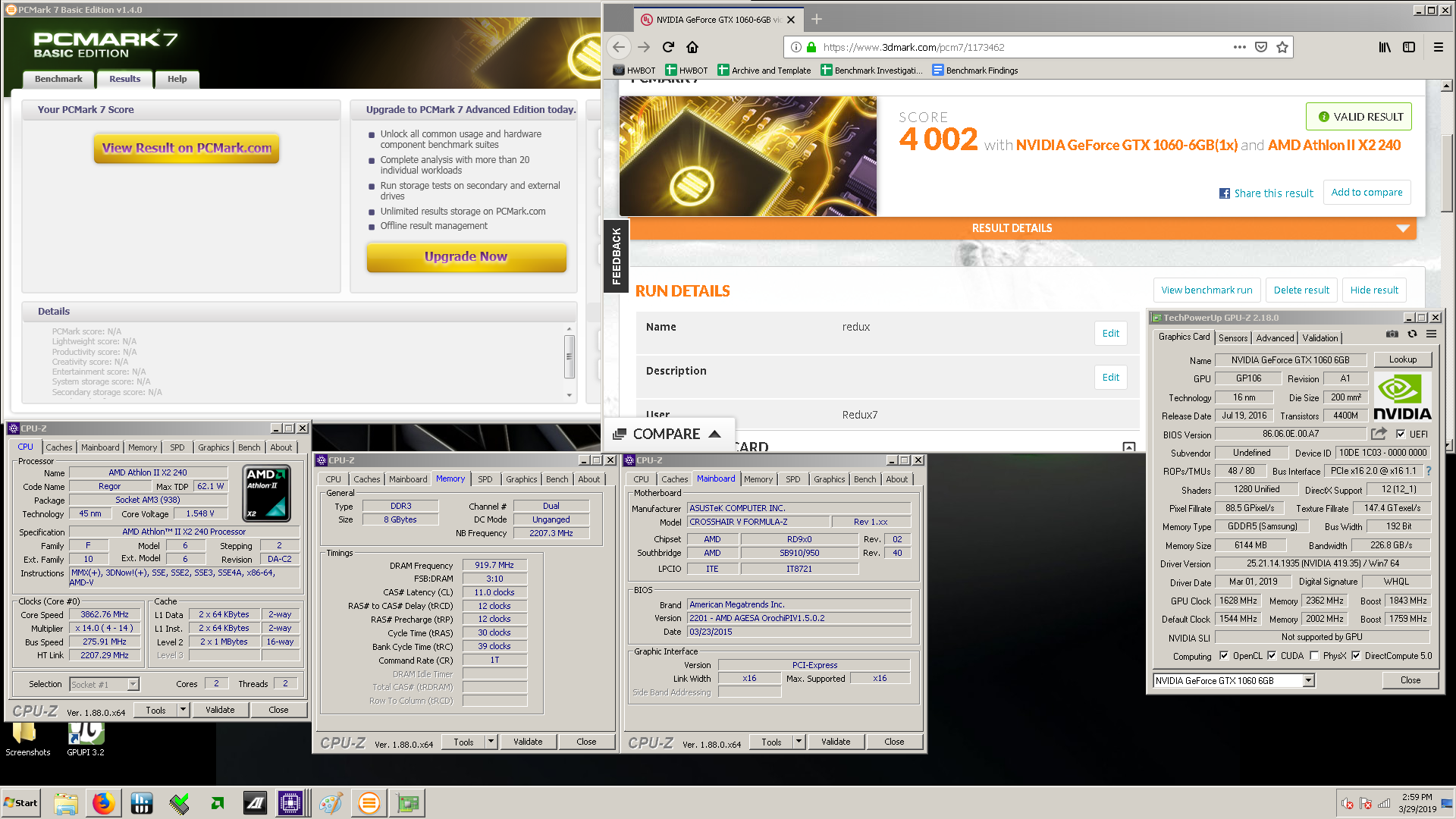
Task: Go back in Firefox
Action: pyautogui.click(x=619, y=47)
